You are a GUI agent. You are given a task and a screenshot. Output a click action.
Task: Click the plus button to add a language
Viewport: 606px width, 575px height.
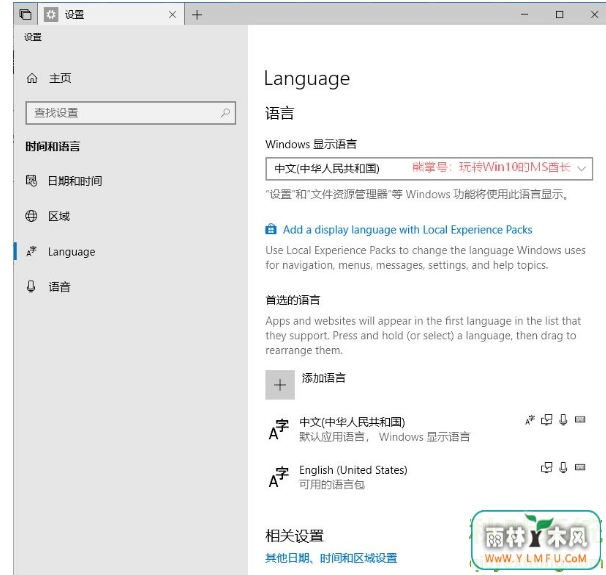pyautogui.click(x=280, y=385)
